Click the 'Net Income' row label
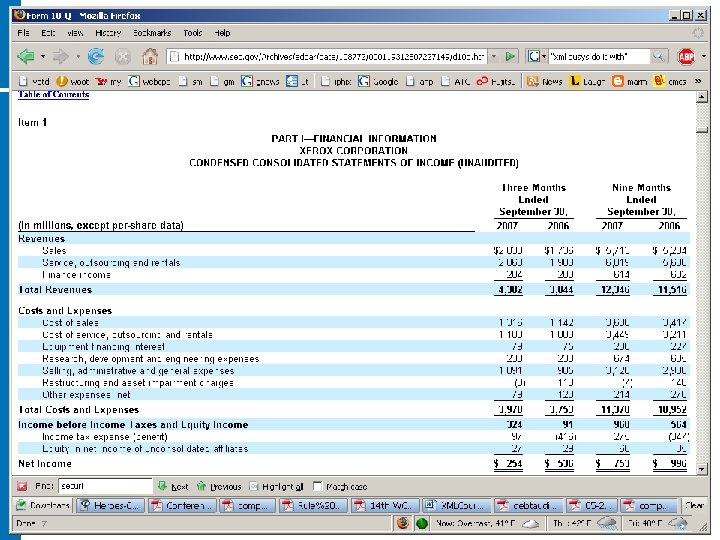 tap(45, 464)
